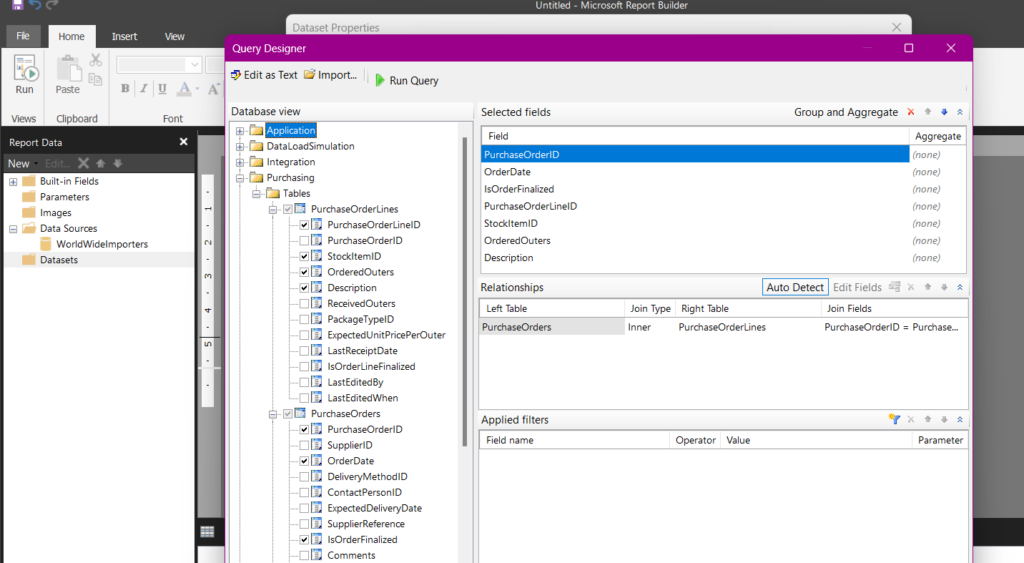This screenshot has width=1024, height=563.
Task: Check the ReceivedOuters field checkbox
Action: 304,304
